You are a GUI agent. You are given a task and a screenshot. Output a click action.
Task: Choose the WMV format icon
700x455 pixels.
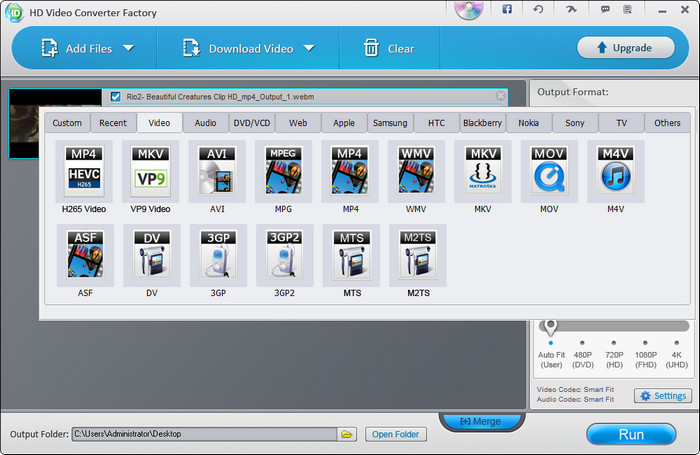pos(416,172)
